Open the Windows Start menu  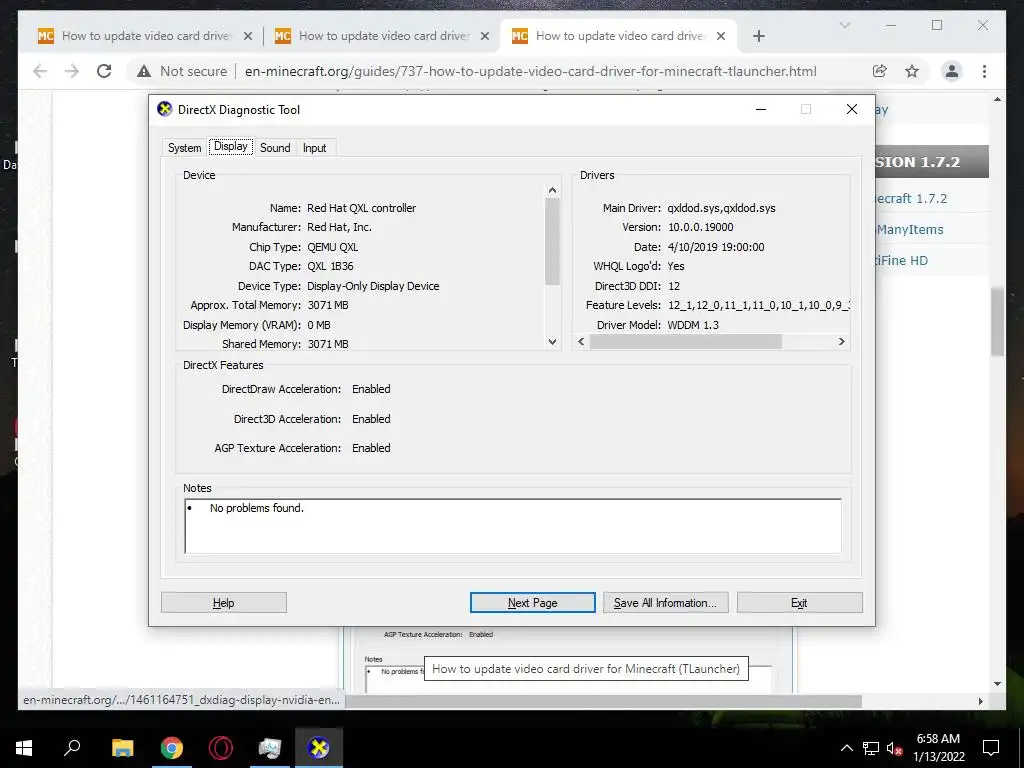(x=24, y=748)
